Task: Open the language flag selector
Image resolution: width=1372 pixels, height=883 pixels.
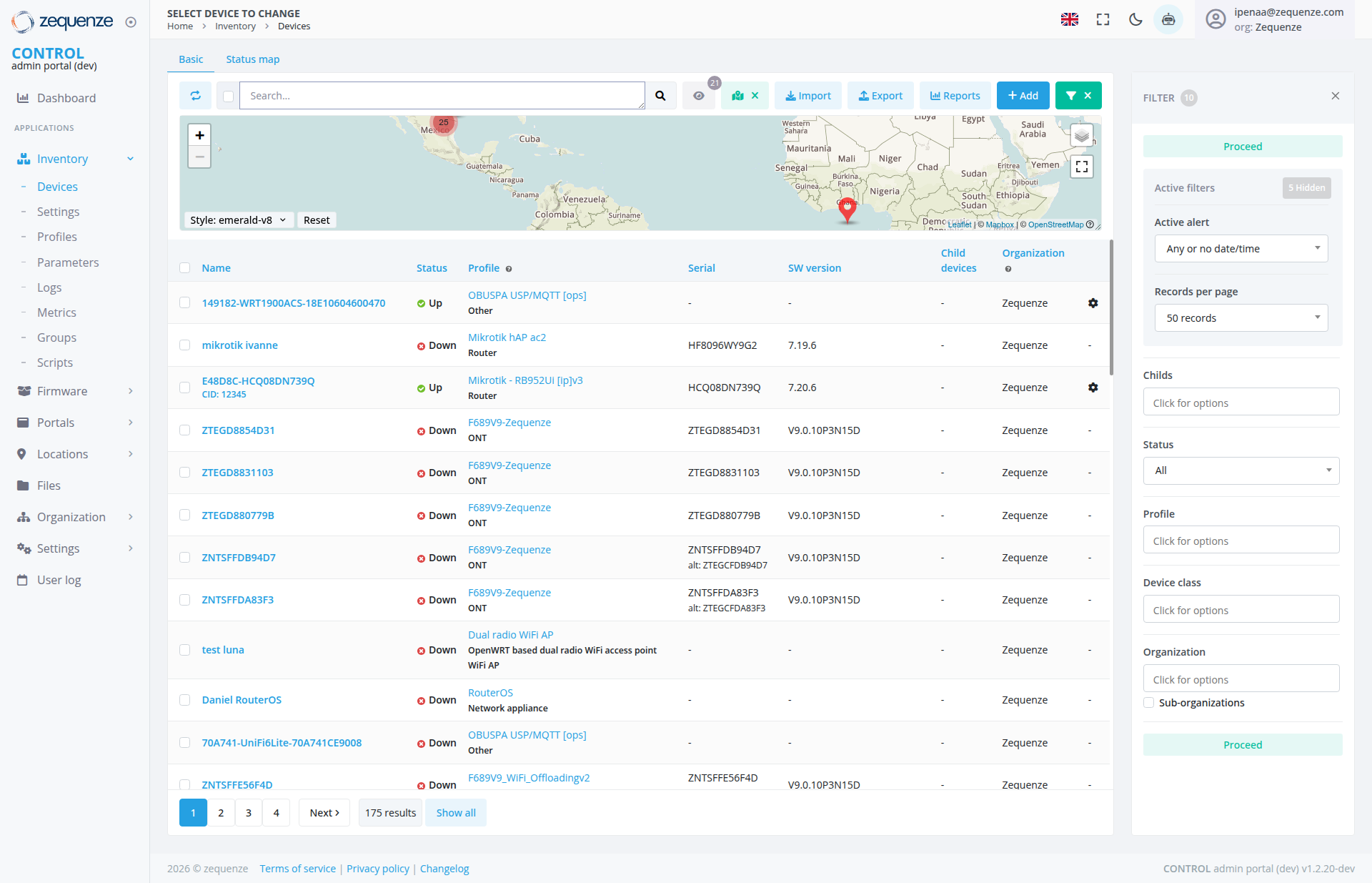Action: 1069,19
